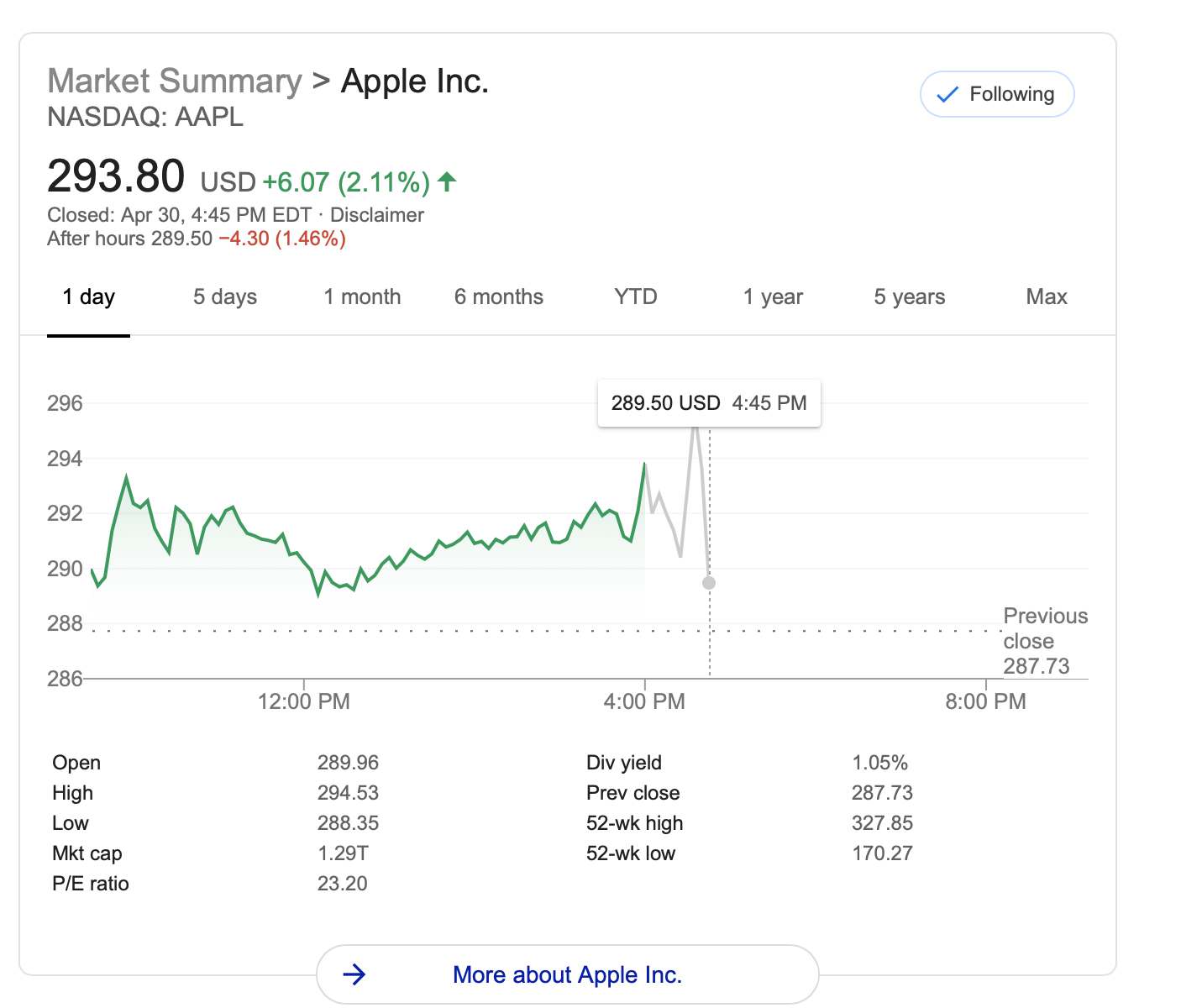Select the Max time range
This screenshot has height=1008, width=1181.
(1046, 297)
